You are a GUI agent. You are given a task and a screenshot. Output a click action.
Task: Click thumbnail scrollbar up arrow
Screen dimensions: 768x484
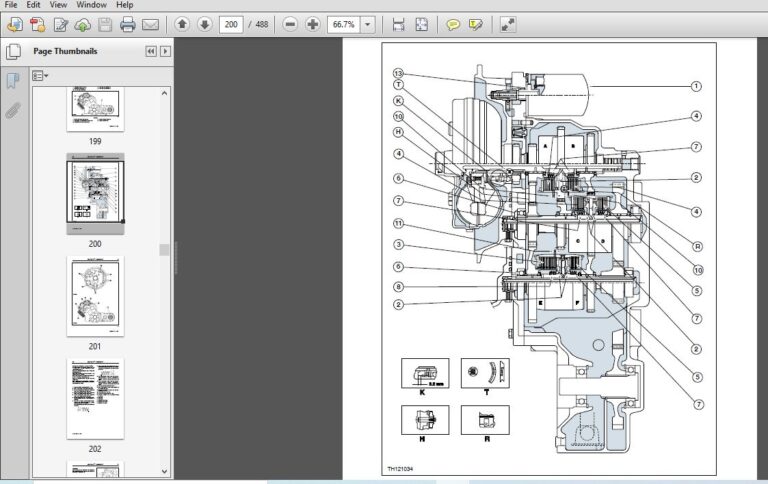[165, 93]
